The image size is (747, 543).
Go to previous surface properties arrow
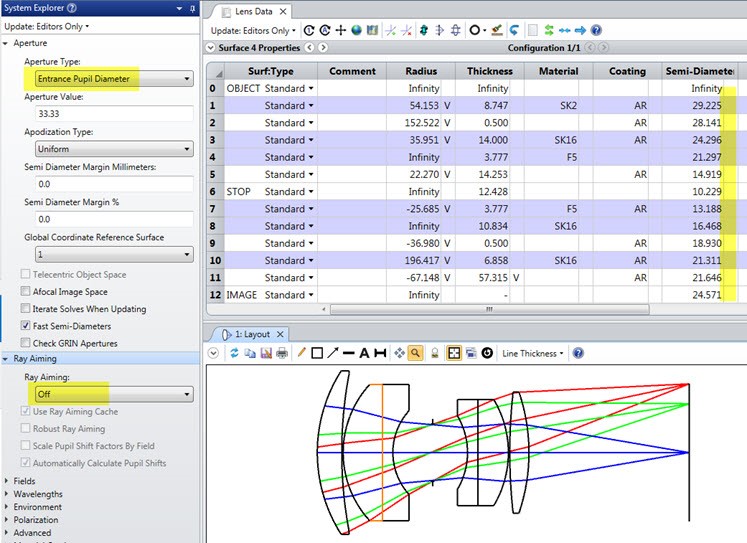(310, 48)
